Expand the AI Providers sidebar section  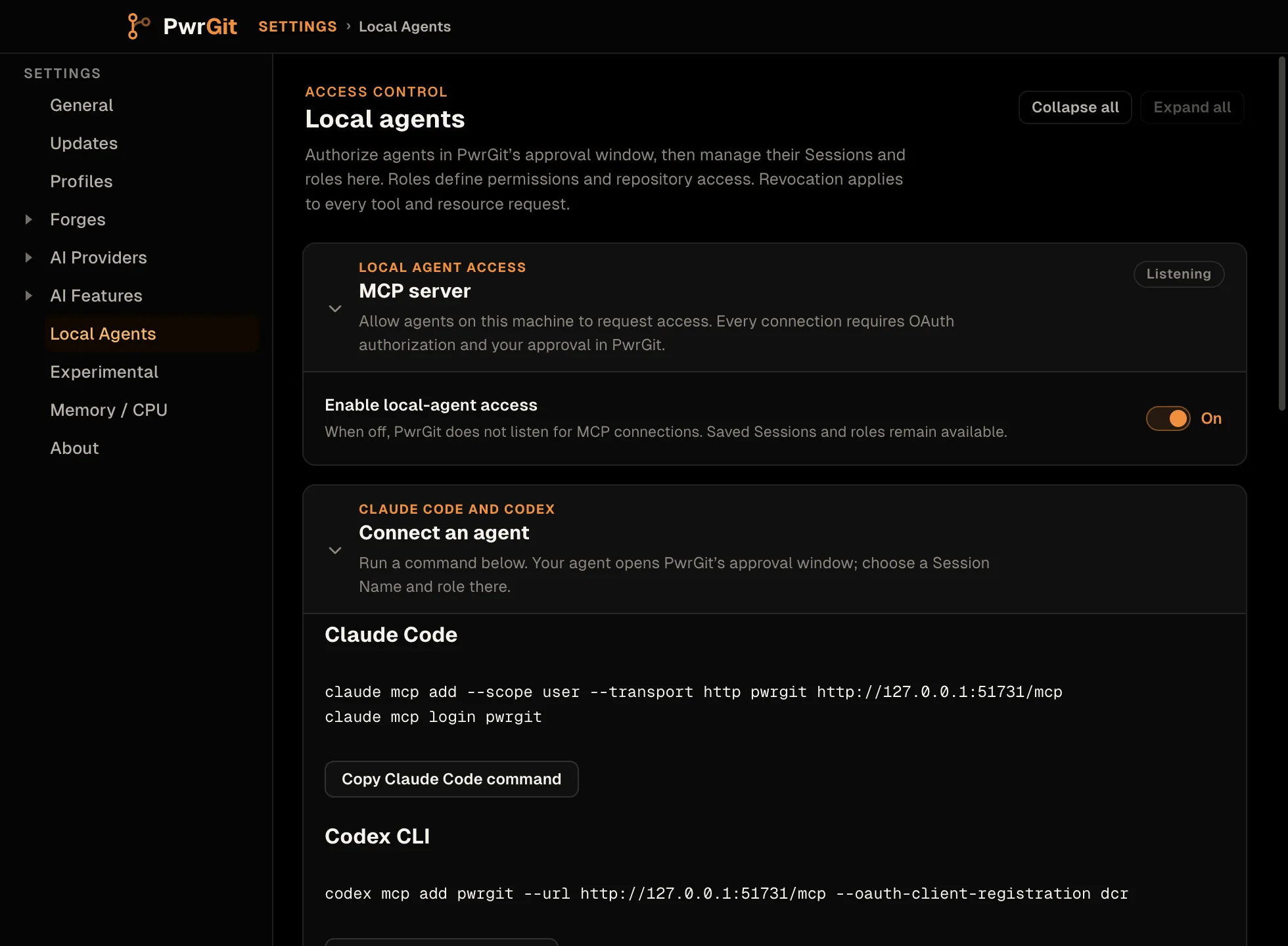point(28,258)
